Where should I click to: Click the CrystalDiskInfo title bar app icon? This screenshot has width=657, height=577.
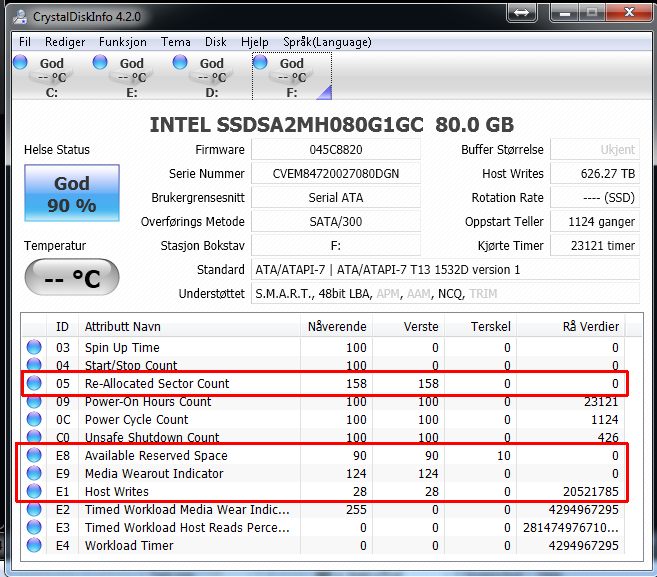tap(20, 16)
